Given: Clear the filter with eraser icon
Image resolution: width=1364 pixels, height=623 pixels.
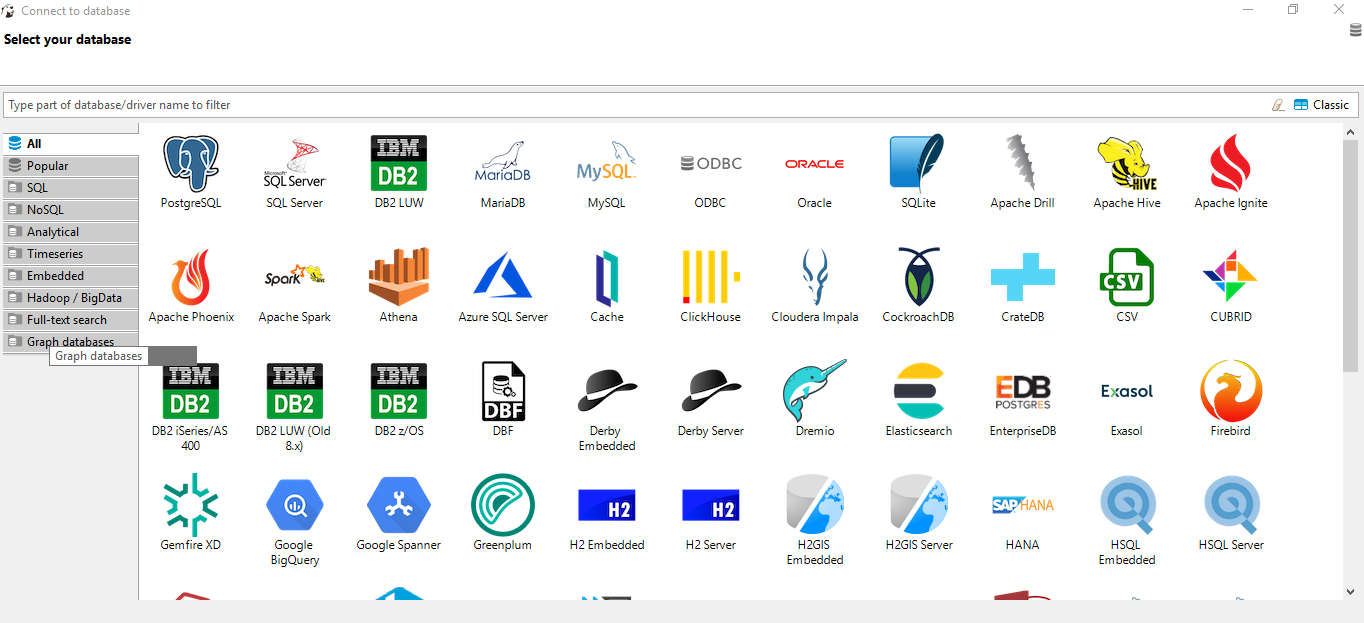Looking at the screenshot, I should click(x=1278, y=105).
